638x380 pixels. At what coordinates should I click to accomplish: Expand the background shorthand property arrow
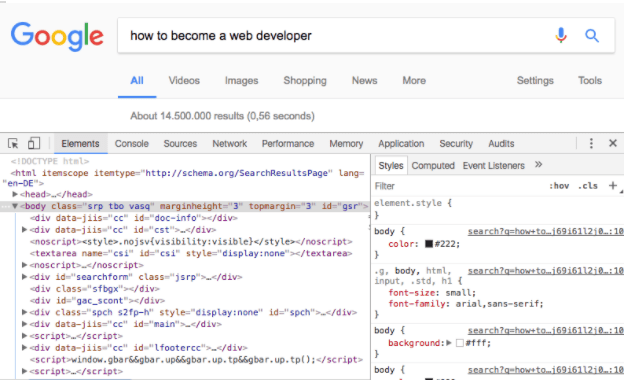tap(449, 343)
